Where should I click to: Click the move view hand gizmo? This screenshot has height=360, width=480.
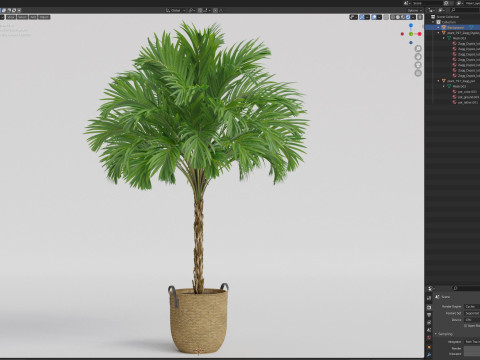click(418, 57)
